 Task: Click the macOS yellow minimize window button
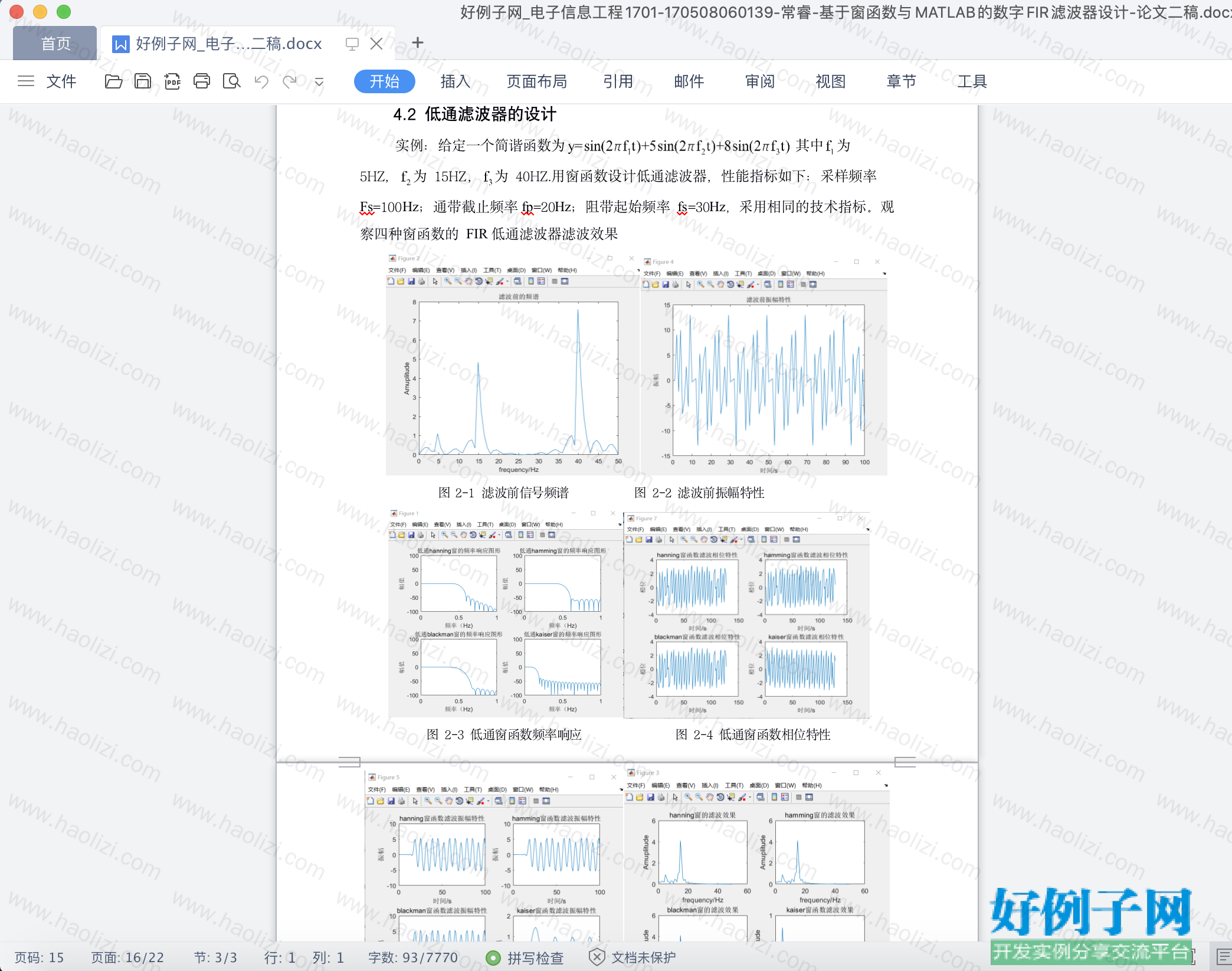[x=40, y=12]
